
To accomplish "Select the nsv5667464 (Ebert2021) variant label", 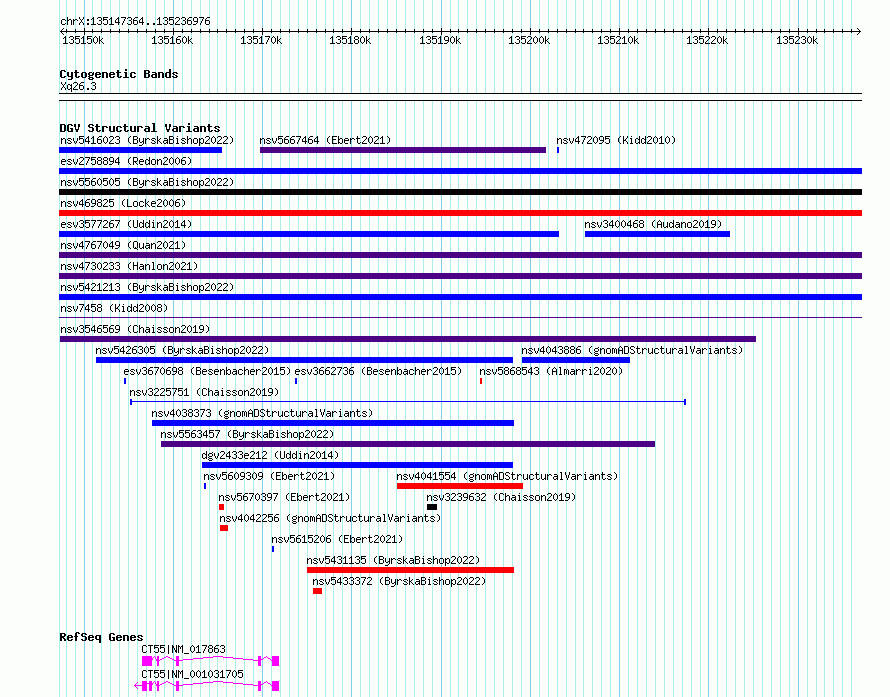I will tap(325, 140).
